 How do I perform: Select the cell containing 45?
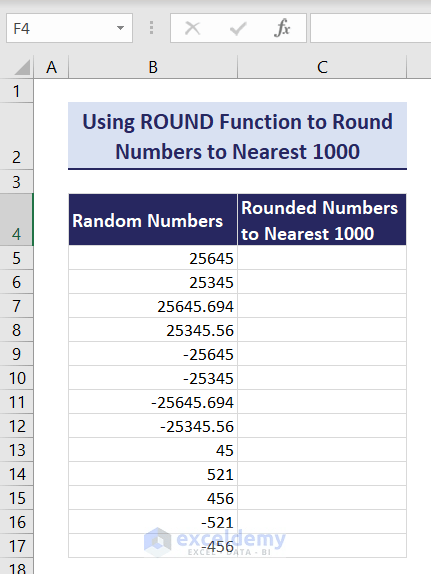point(153,450)
